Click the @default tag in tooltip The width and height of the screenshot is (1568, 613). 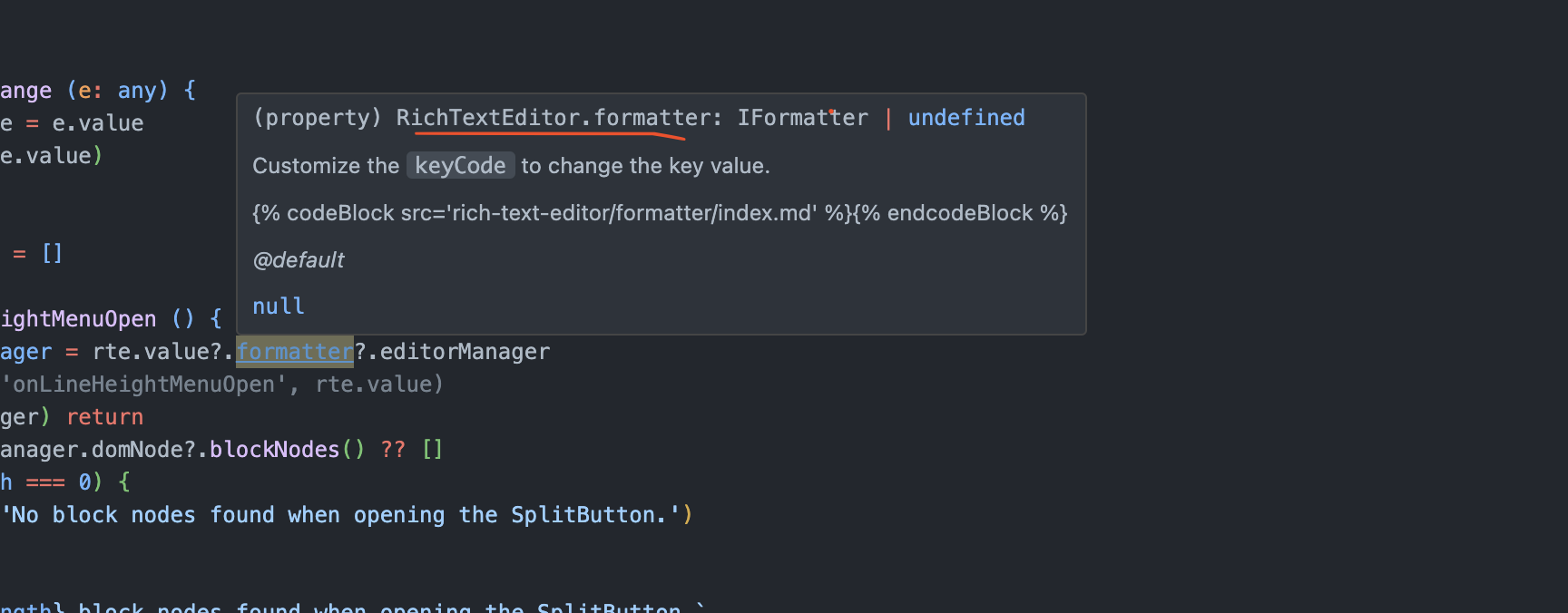click(x=299, y=260)
